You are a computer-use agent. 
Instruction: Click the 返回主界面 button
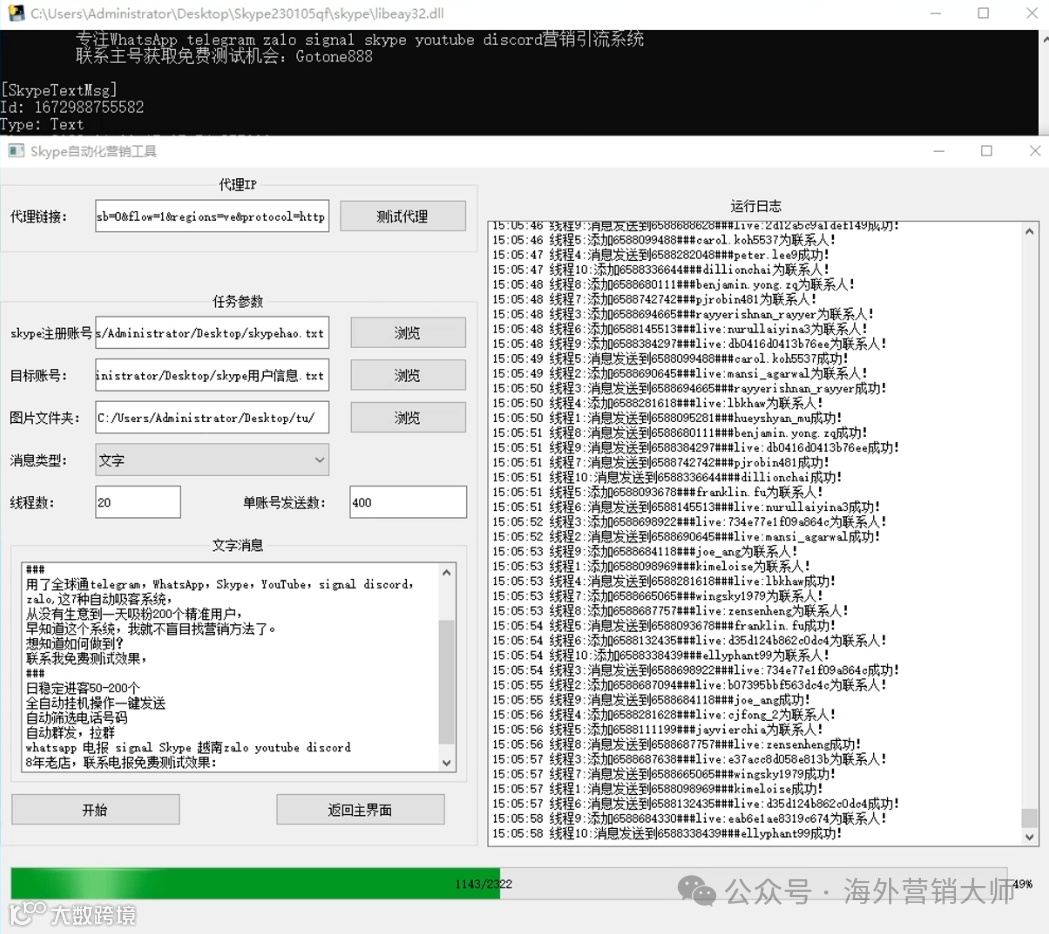point(360,810)
